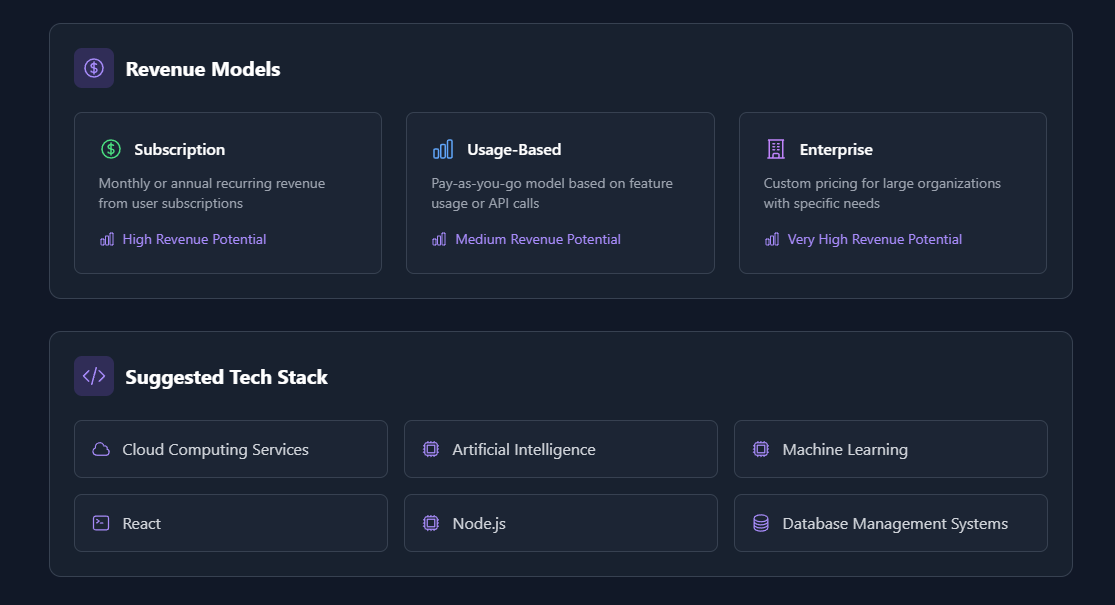Click the Very High Revenue Potential label

(874, 239)
